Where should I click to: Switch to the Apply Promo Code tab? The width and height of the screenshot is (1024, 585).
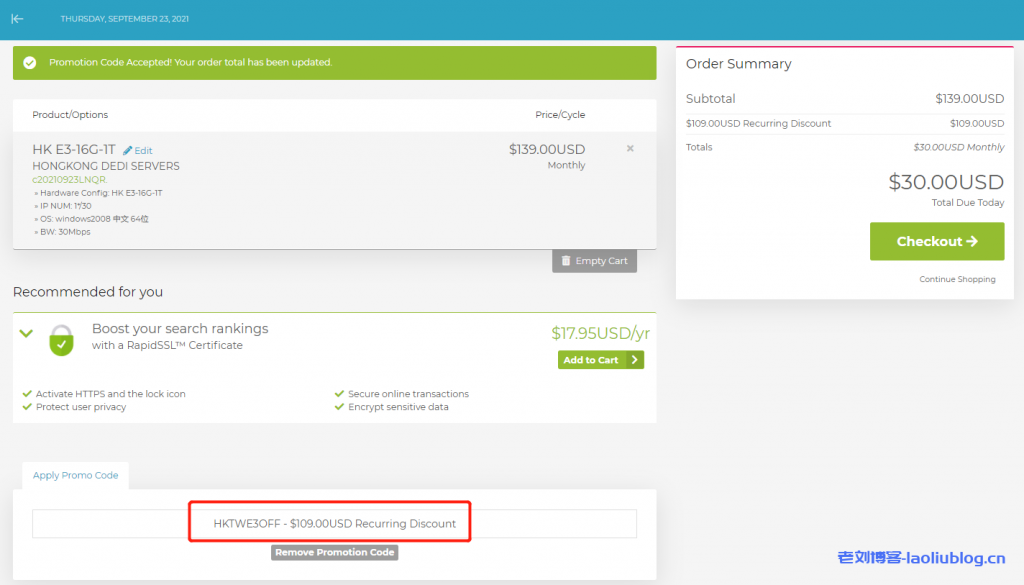coord(75,475)
